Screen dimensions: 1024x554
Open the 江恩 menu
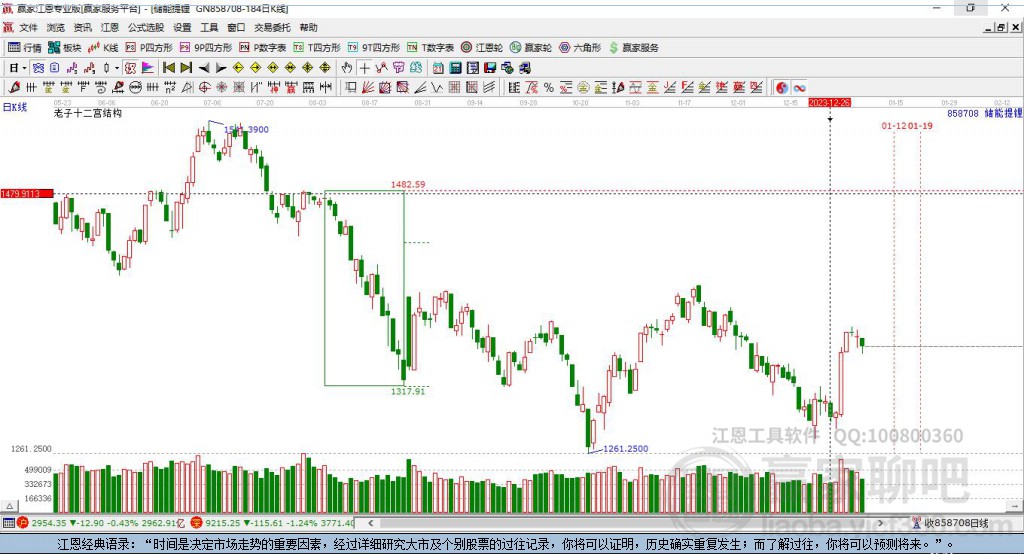click(x=110, y=27)
